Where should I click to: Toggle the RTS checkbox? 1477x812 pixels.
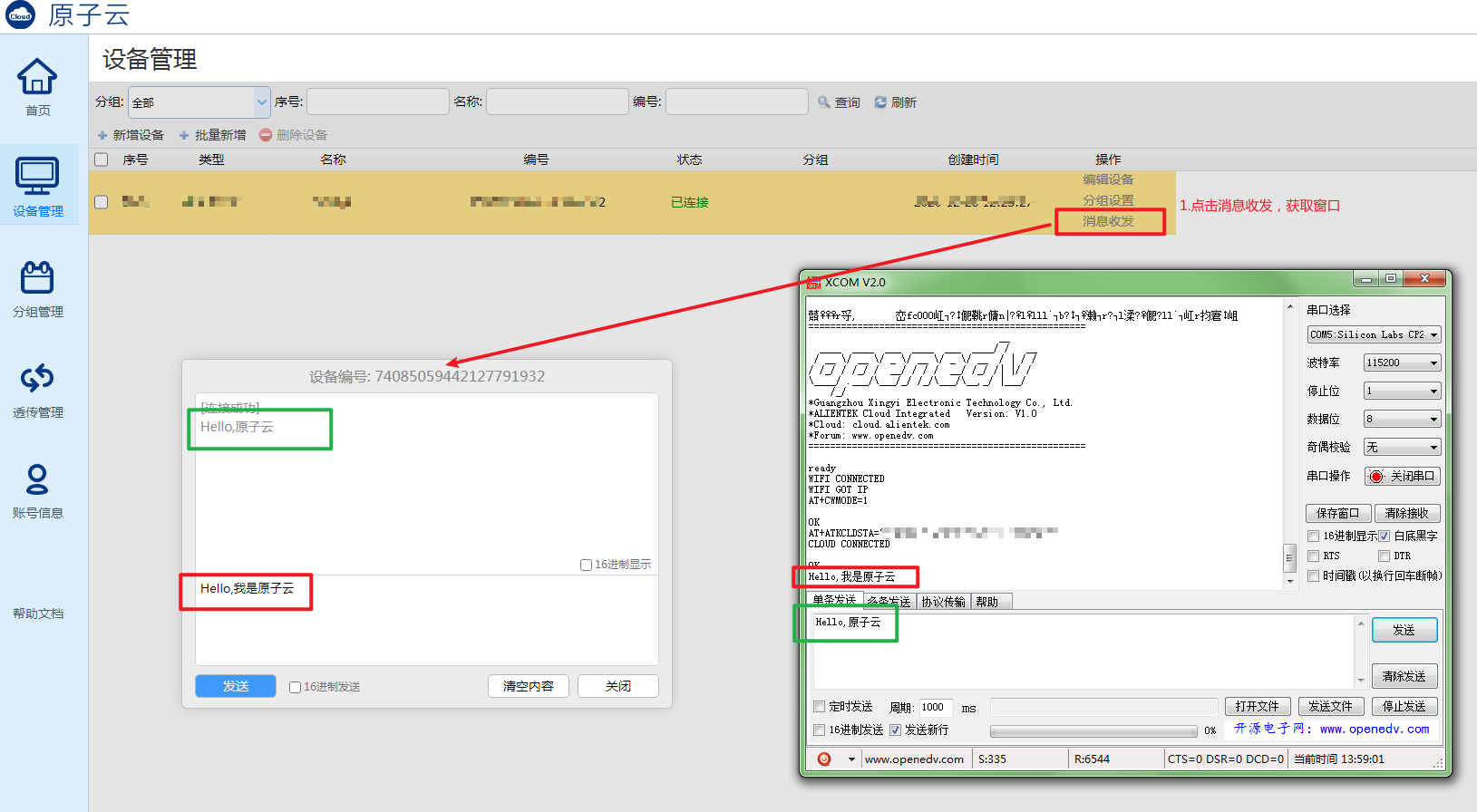(x=1314, y=556)
